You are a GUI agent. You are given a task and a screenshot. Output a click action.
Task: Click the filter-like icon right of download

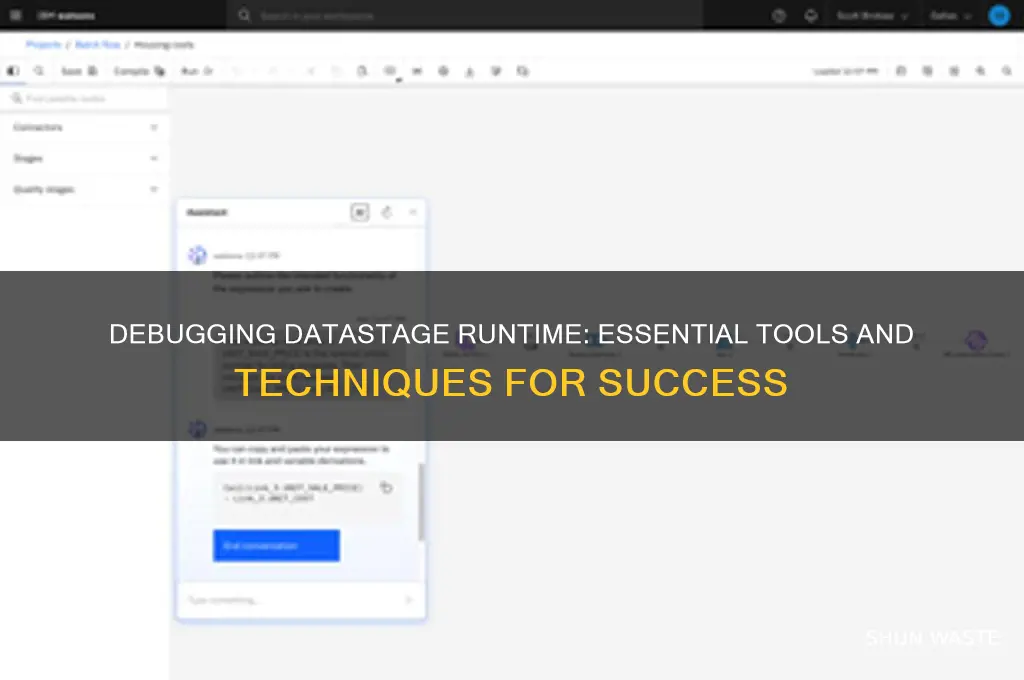(x=496, y=71)
